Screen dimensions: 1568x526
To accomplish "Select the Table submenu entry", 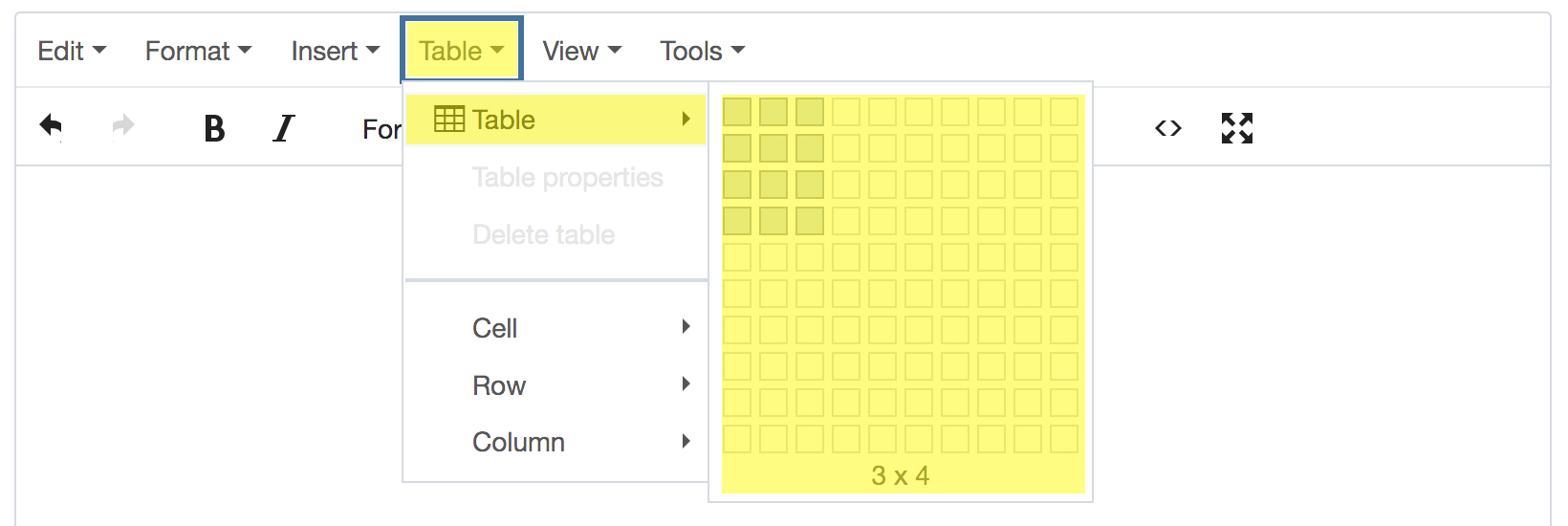I will (556, 120).
